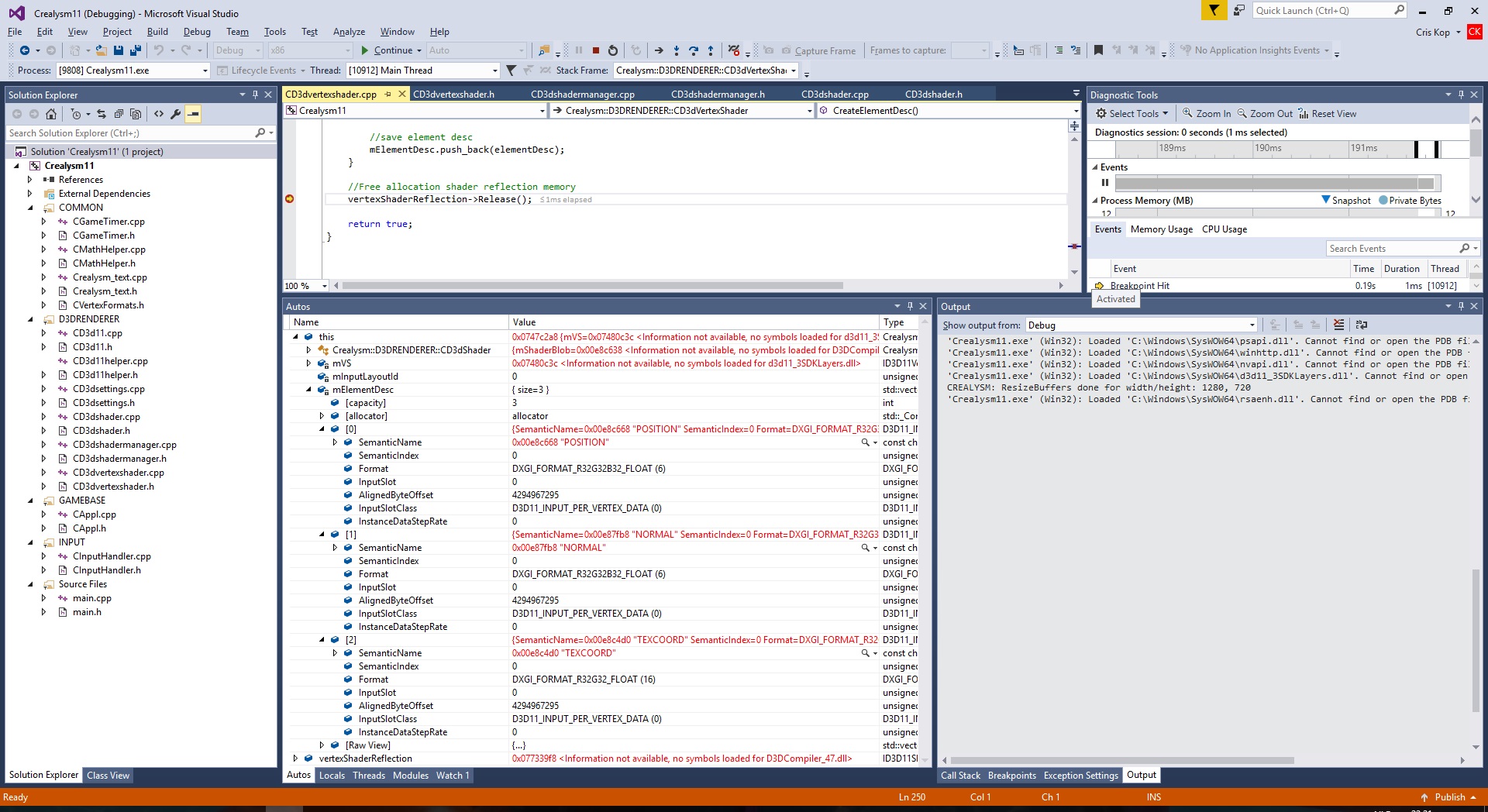Click the Restart debugging icon
Image resolution: width=1488 pixels, height=812 pixels.
pos(613,50)
